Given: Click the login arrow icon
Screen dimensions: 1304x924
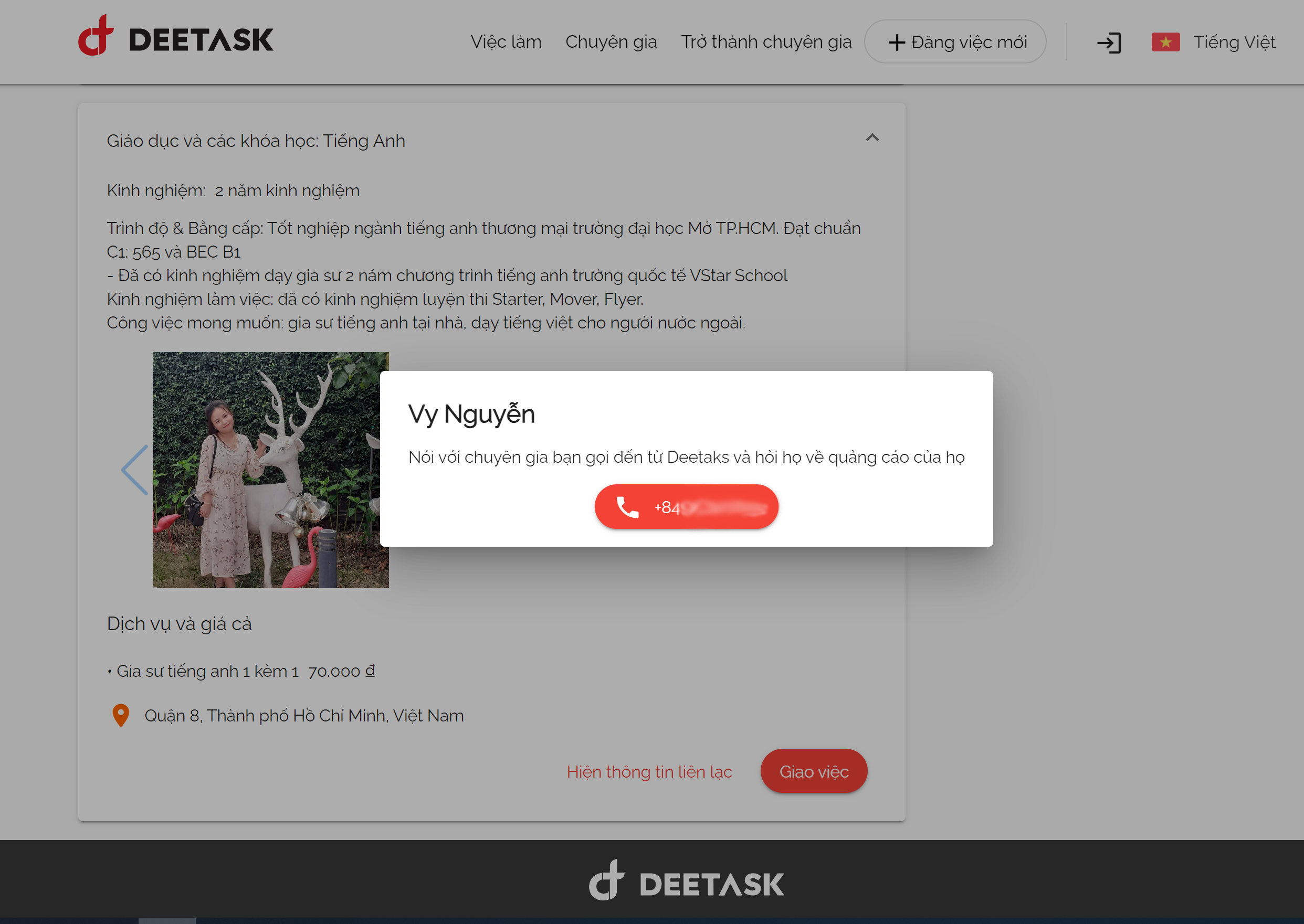Looking at the screenshot, I should (x=1109, y=43).
